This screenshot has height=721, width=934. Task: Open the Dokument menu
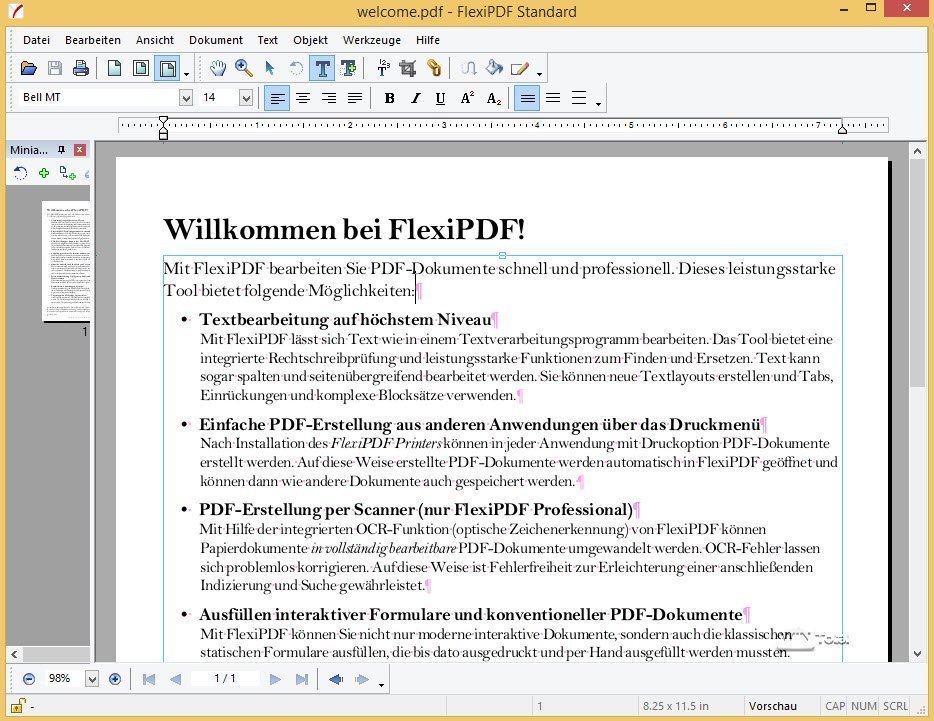coord(216,40)
